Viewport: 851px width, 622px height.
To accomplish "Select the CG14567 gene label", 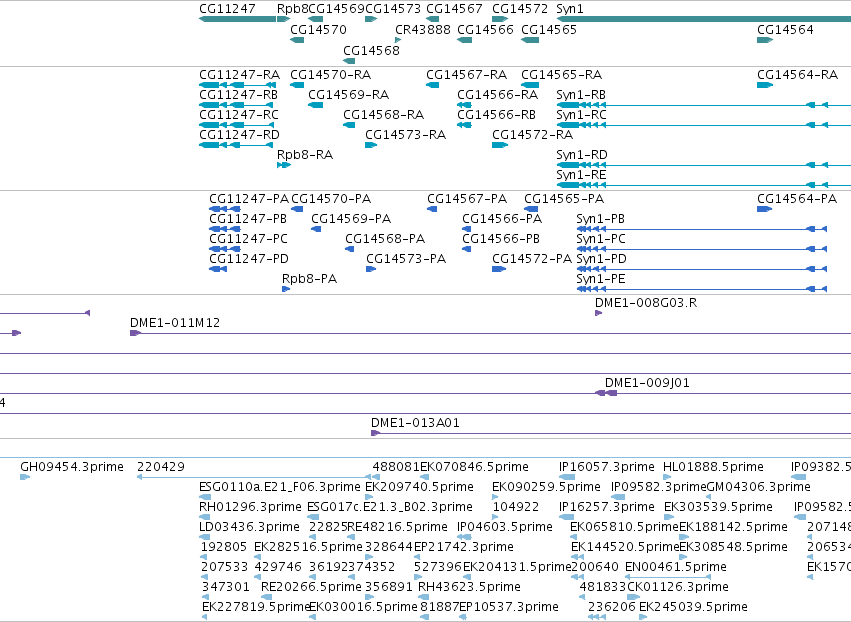I will (454, 9).
